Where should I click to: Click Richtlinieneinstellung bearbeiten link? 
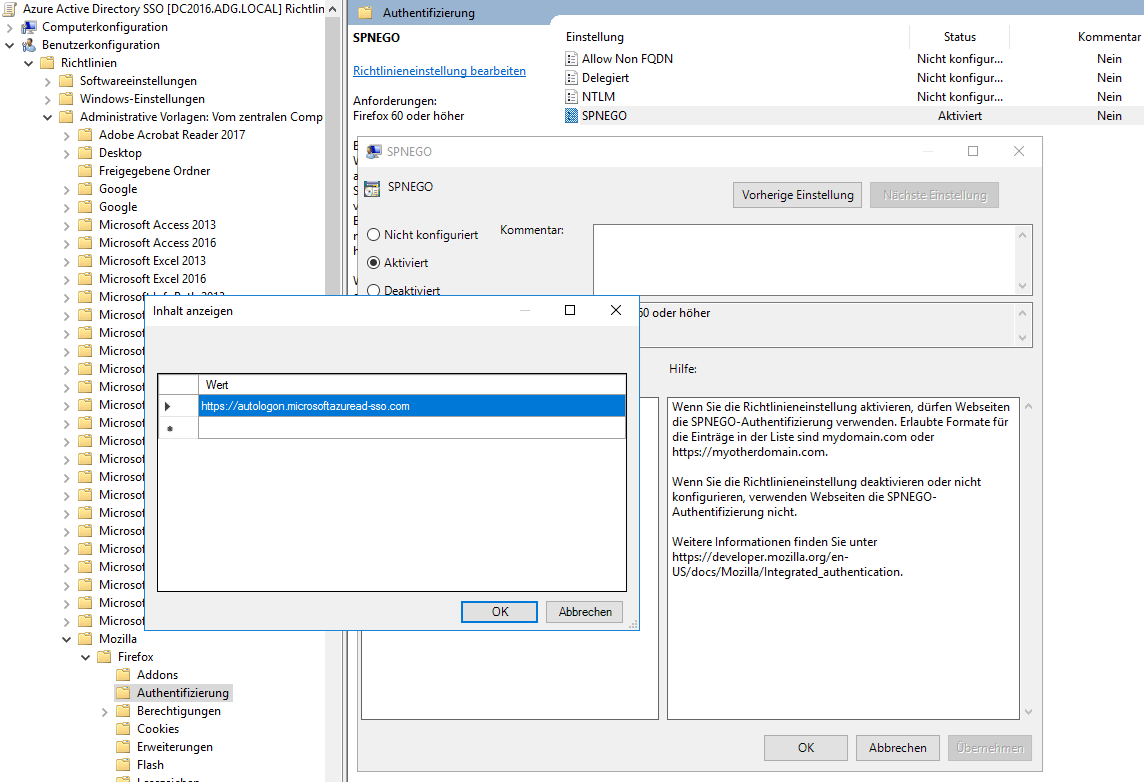pyautogui.click(x=439, y=71)
